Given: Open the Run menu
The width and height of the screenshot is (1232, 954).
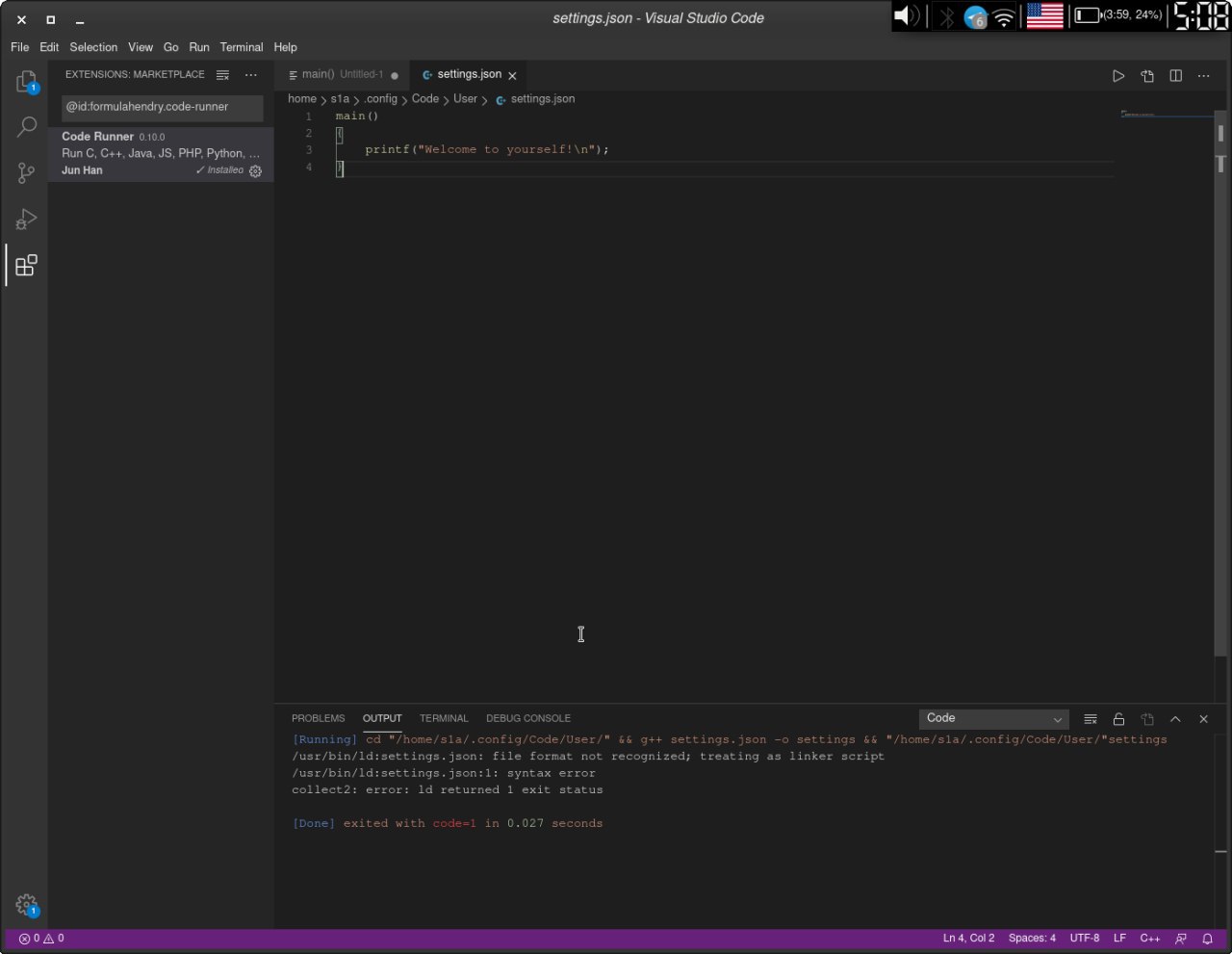Looking at the screenshot, I should point(199,47).
